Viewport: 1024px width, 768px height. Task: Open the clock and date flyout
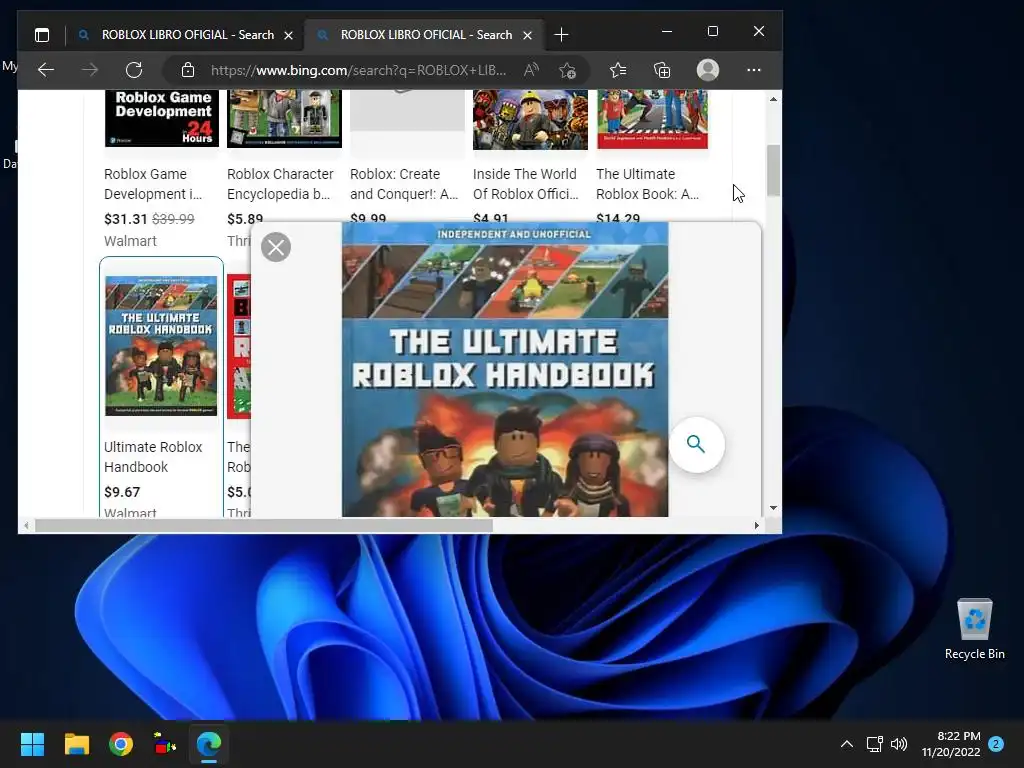pyautogui.click(x=951, y=744)
